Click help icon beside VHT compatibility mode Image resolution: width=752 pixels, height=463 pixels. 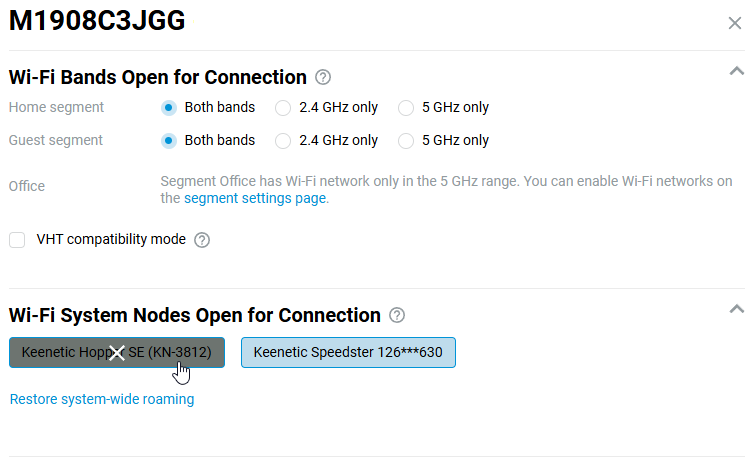202,240
